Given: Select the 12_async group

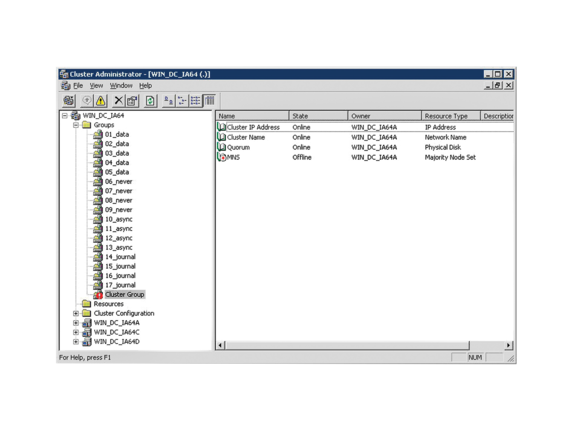Looking at the screenshot, I should coord(118,238).
